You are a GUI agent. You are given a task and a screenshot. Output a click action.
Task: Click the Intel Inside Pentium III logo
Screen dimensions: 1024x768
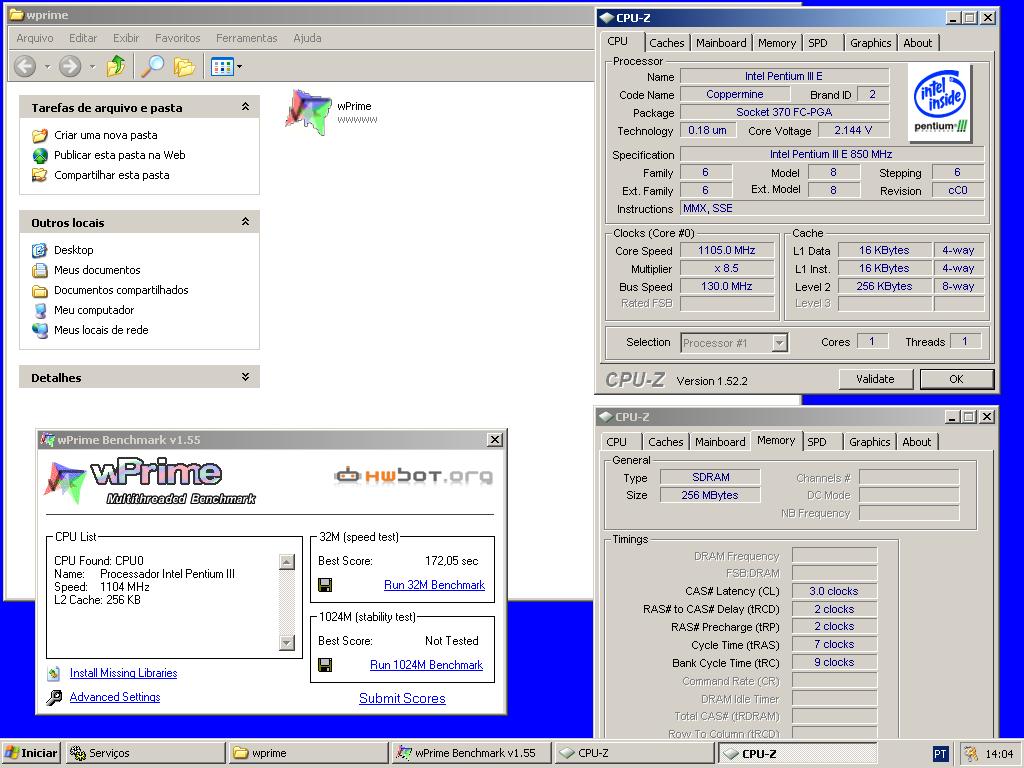tap(940, 103)
